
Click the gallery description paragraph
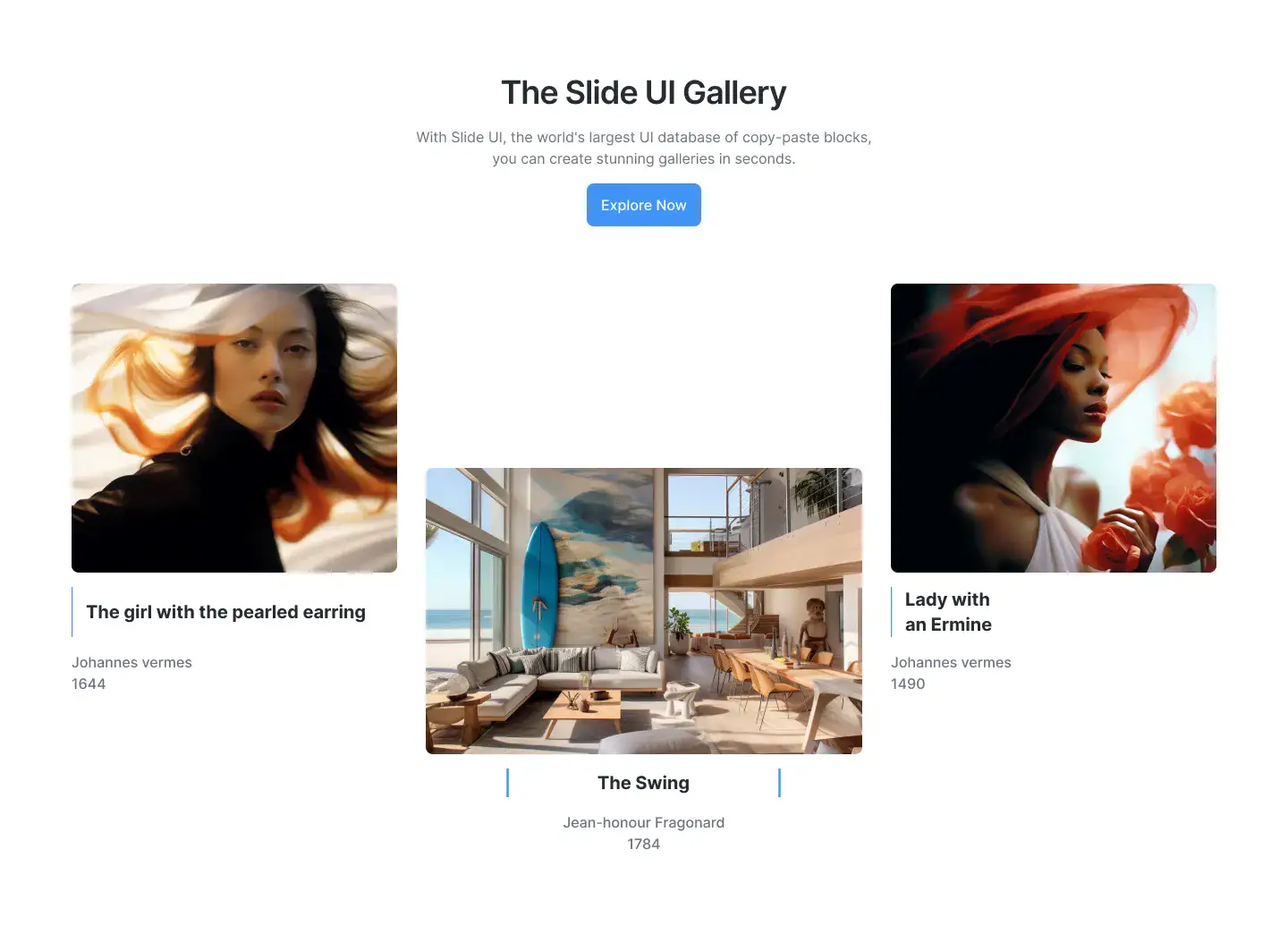644,148
